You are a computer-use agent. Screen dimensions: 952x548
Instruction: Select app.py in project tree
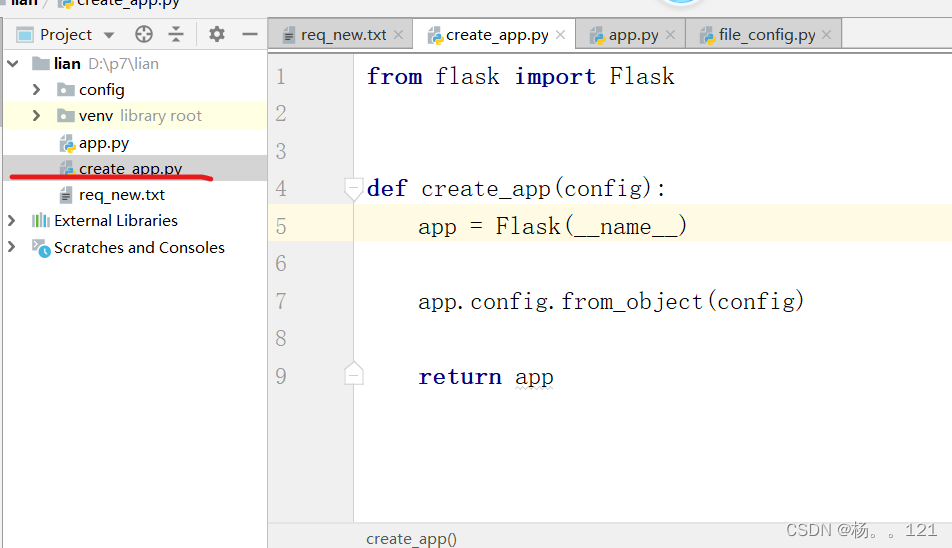(104, 143)
